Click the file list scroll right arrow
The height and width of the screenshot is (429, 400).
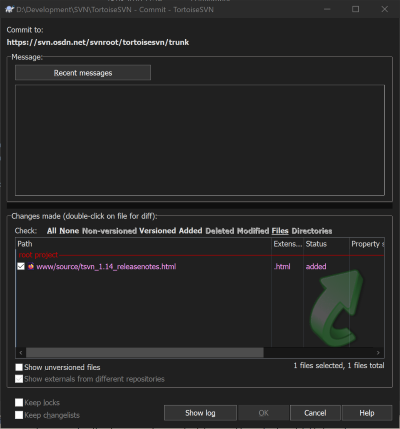point(378,352)
